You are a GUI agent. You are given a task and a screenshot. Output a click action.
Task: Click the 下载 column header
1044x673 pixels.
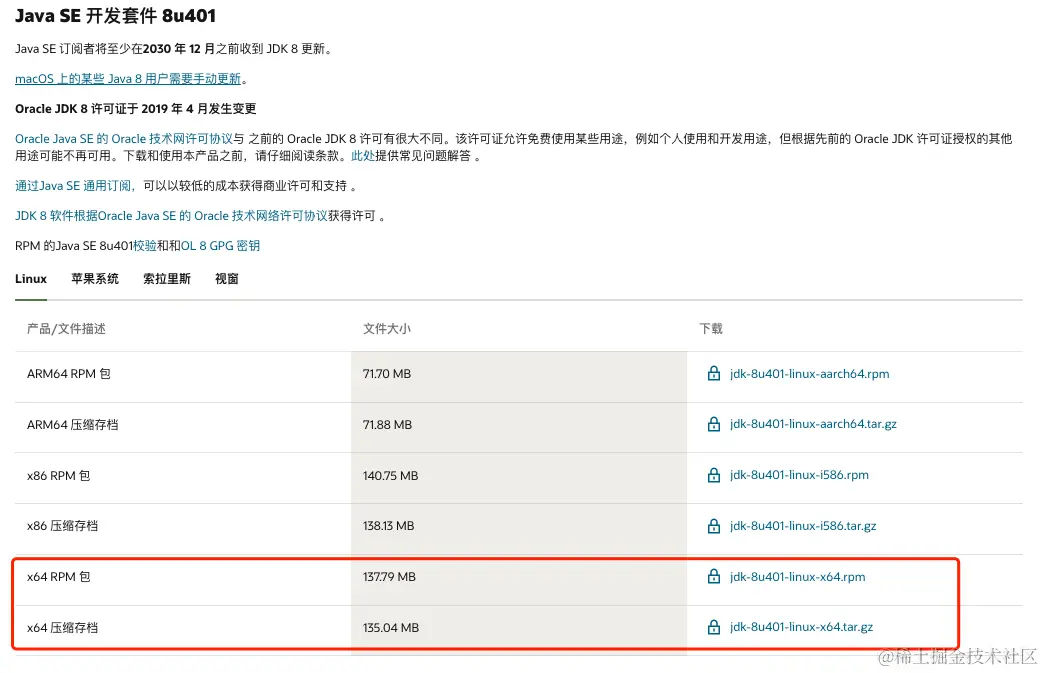click(x=711, y=329)
